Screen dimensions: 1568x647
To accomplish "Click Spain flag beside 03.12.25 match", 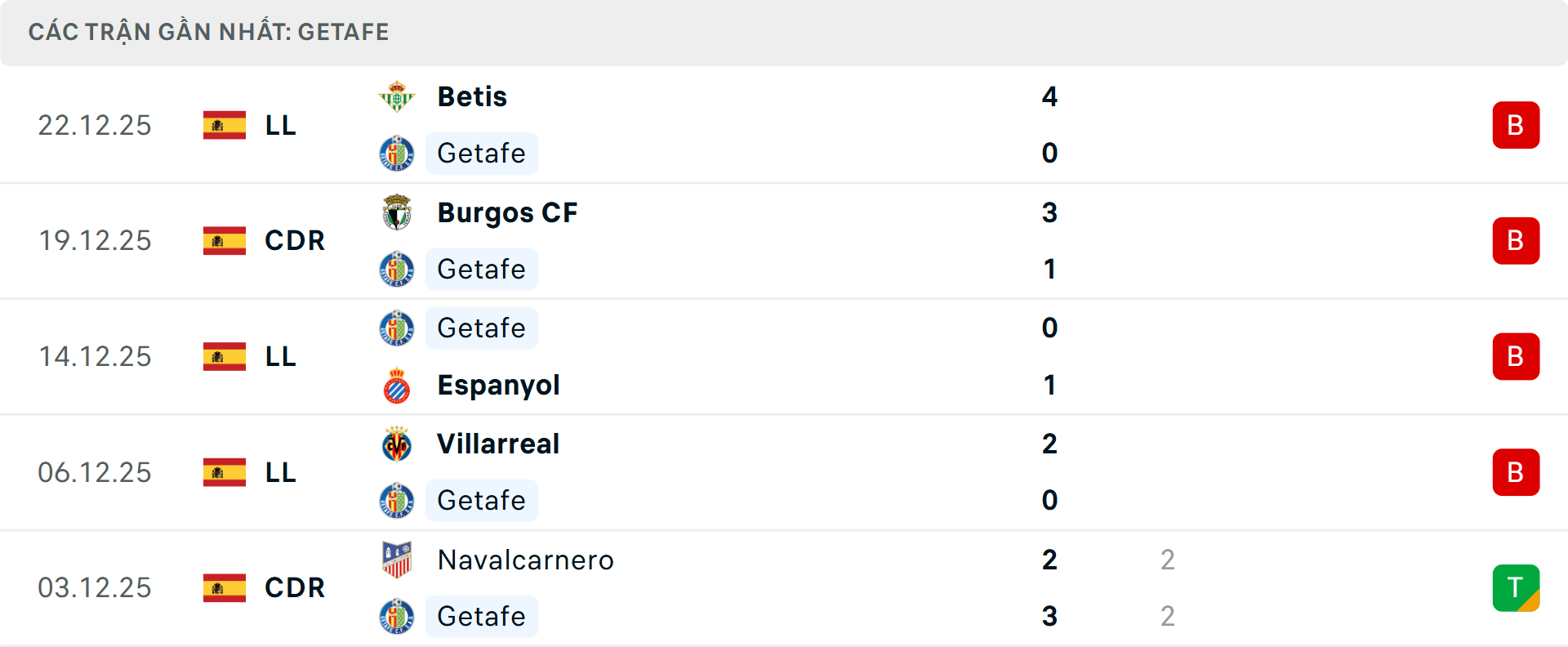I will (225, 587).
